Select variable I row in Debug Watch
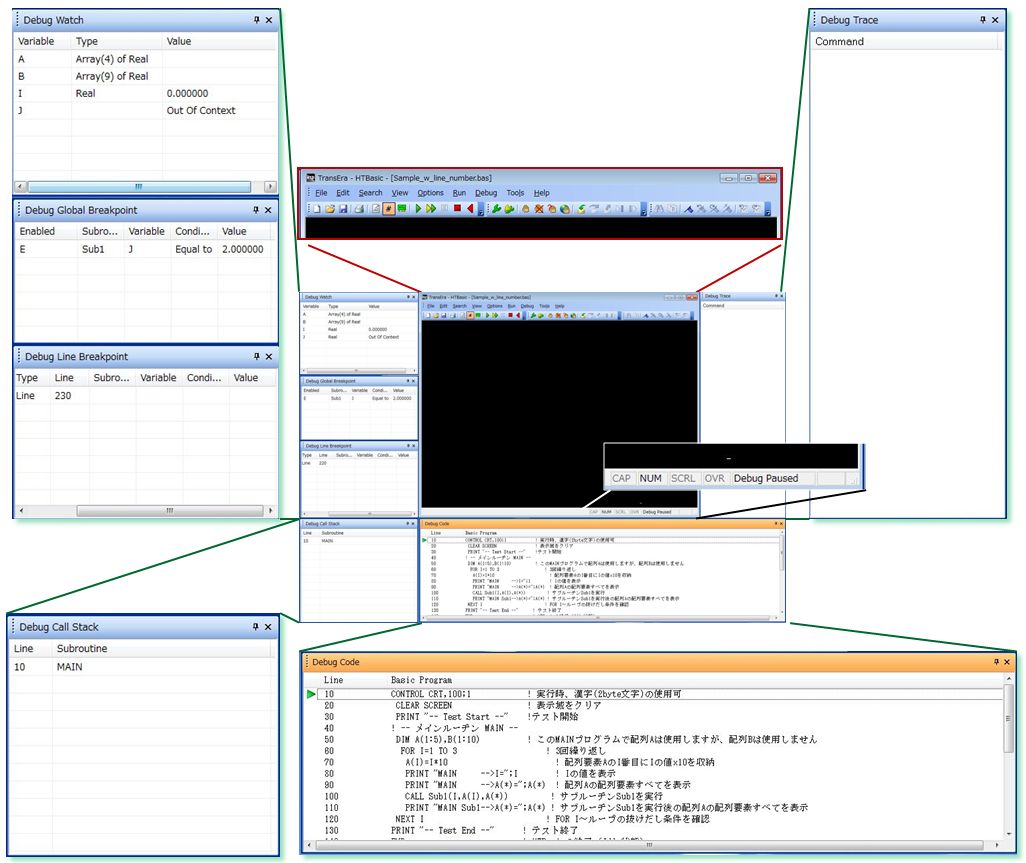The height and width of the screenshot is (863, 1026). pos(146,94)
